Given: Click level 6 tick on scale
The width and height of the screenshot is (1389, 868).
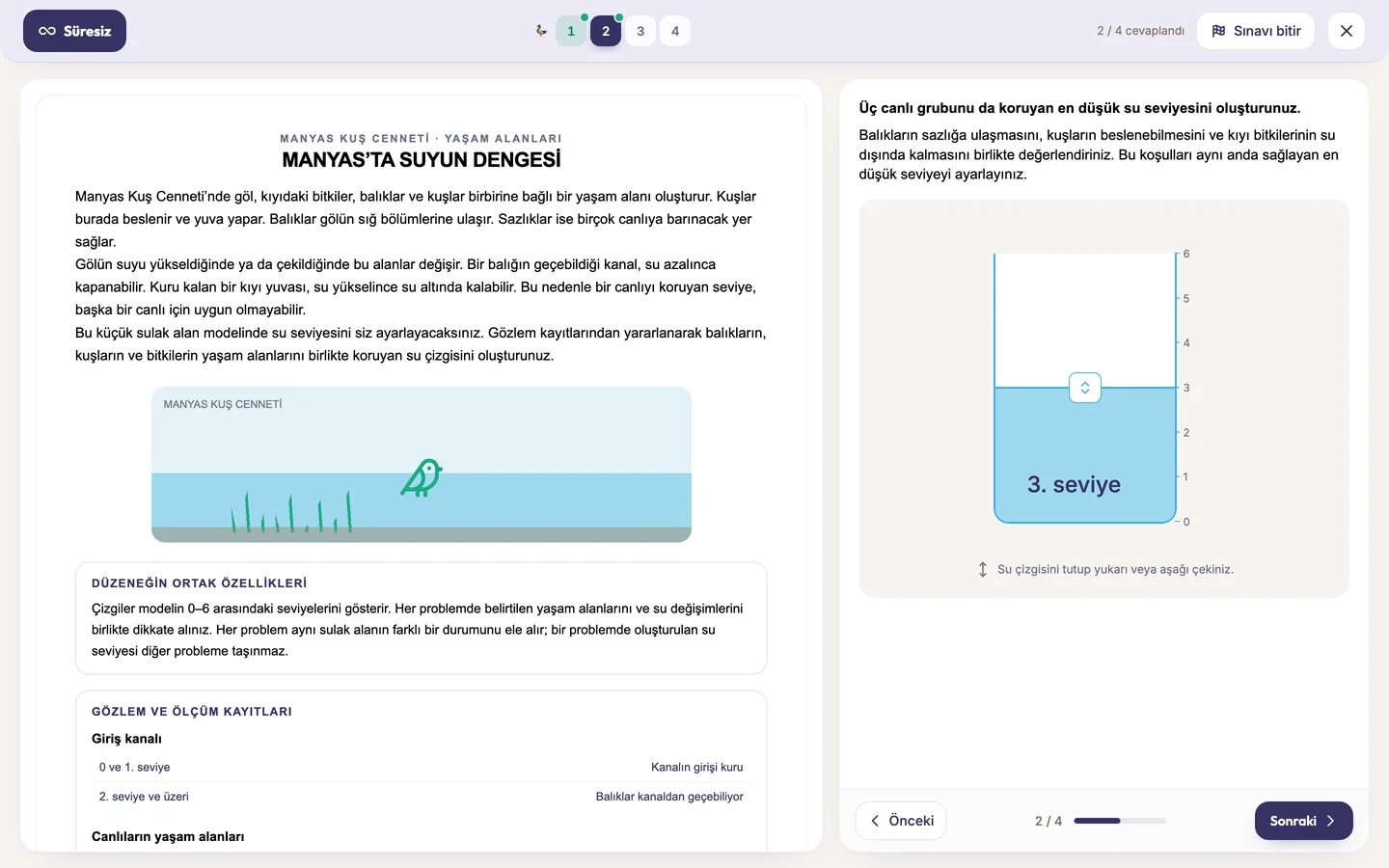Looking at the screenshot, I should [1185, 254].
